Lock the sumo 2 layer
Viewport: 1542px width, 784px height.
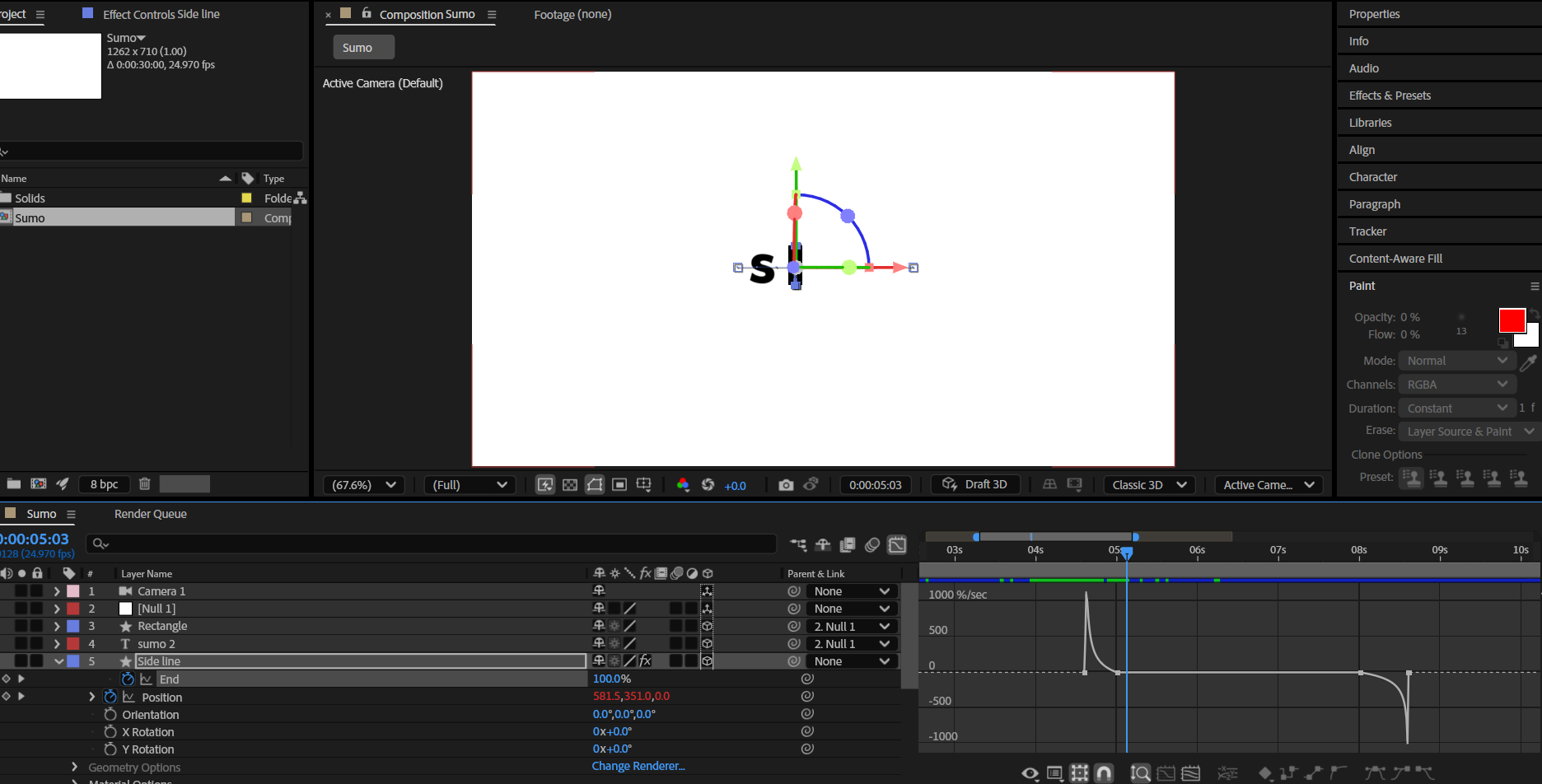(36, 643)
